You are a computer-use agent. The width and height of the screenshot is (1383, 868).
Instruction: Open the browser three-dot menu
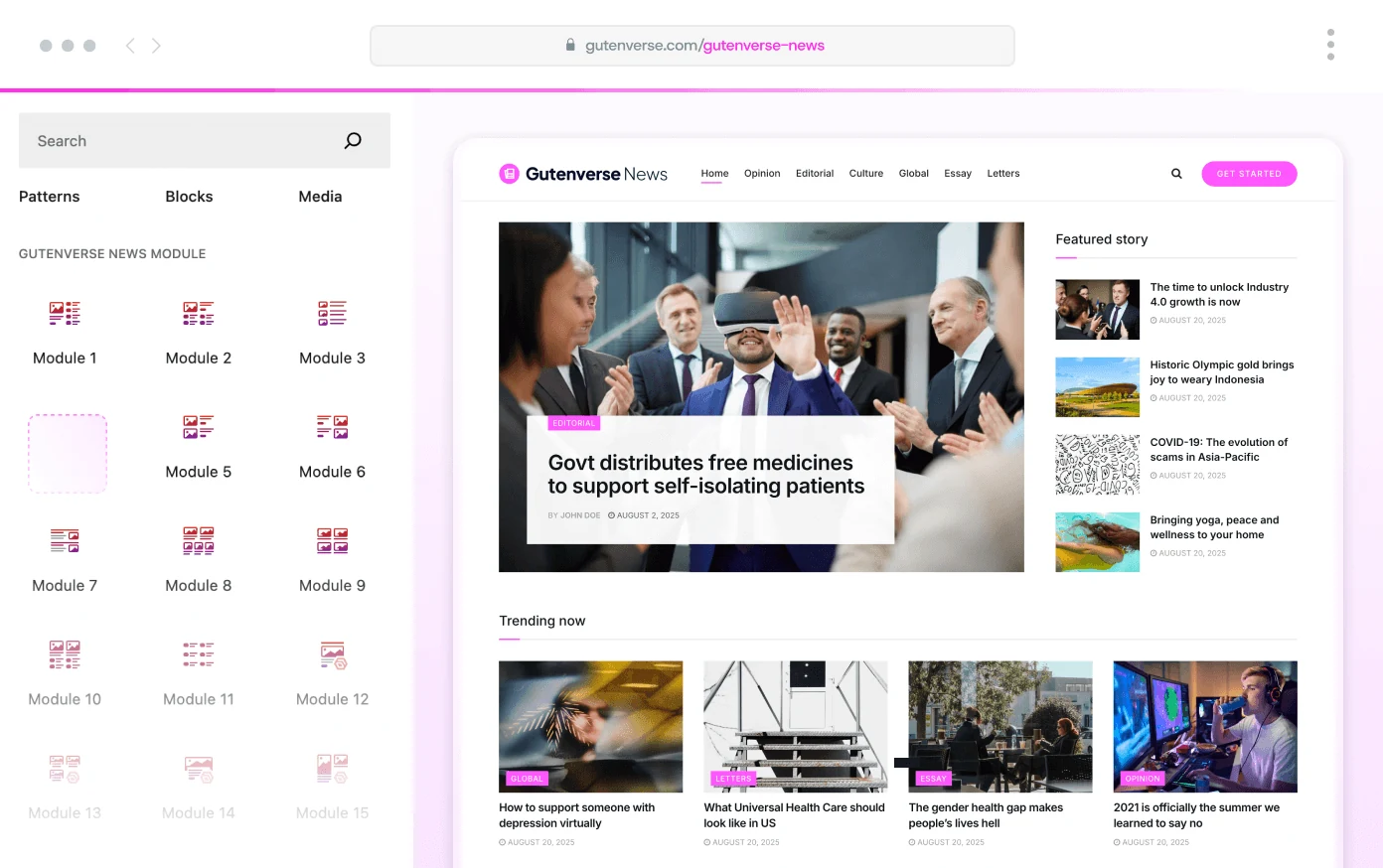pos(1330,45)
